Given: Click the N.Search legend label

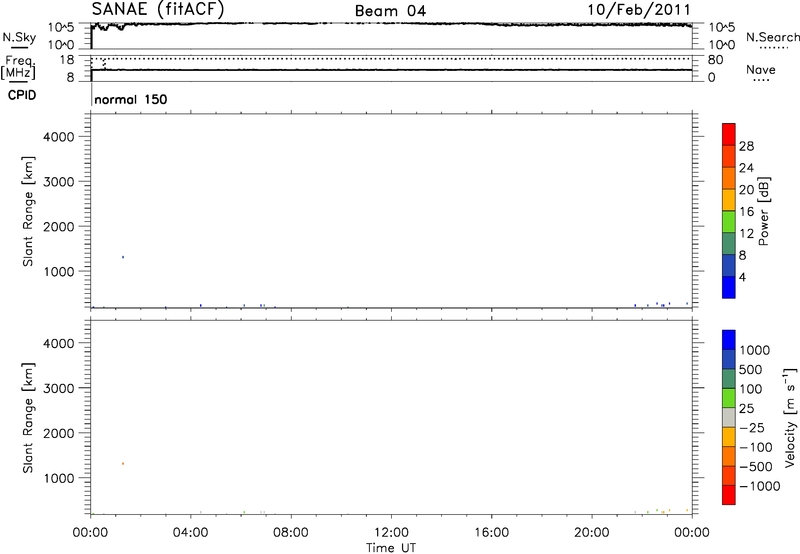Looking at the screenshot, I should (x=772, y=37).
